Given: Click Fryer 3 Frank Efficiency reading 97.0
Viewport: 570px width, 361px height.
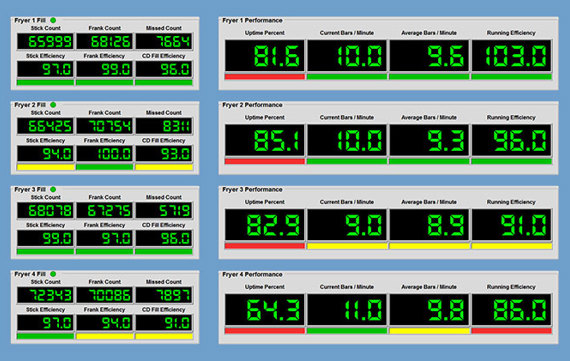Looking at the screenshot, I should click(105, 238).
